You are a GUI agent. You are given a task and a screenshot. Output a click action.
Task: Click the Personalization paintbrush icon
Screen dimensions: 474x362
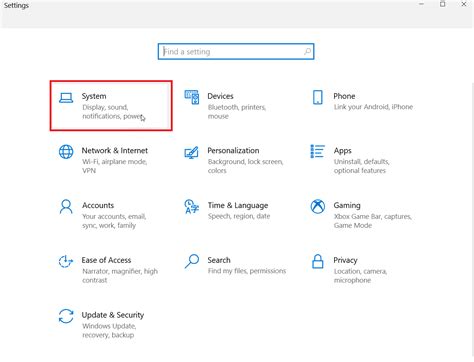(192, 153)
